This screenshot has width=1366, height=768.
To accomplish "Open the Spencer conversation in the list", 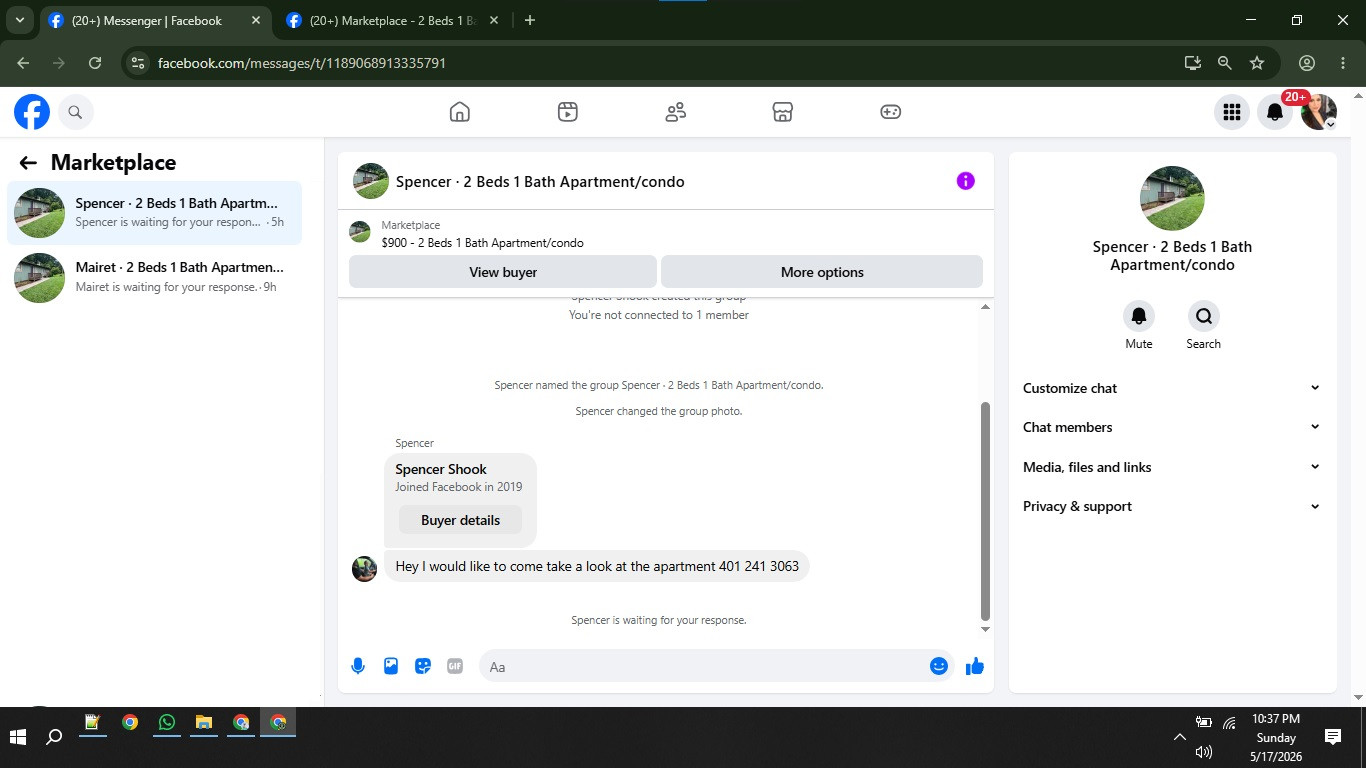I will point(155,213).
